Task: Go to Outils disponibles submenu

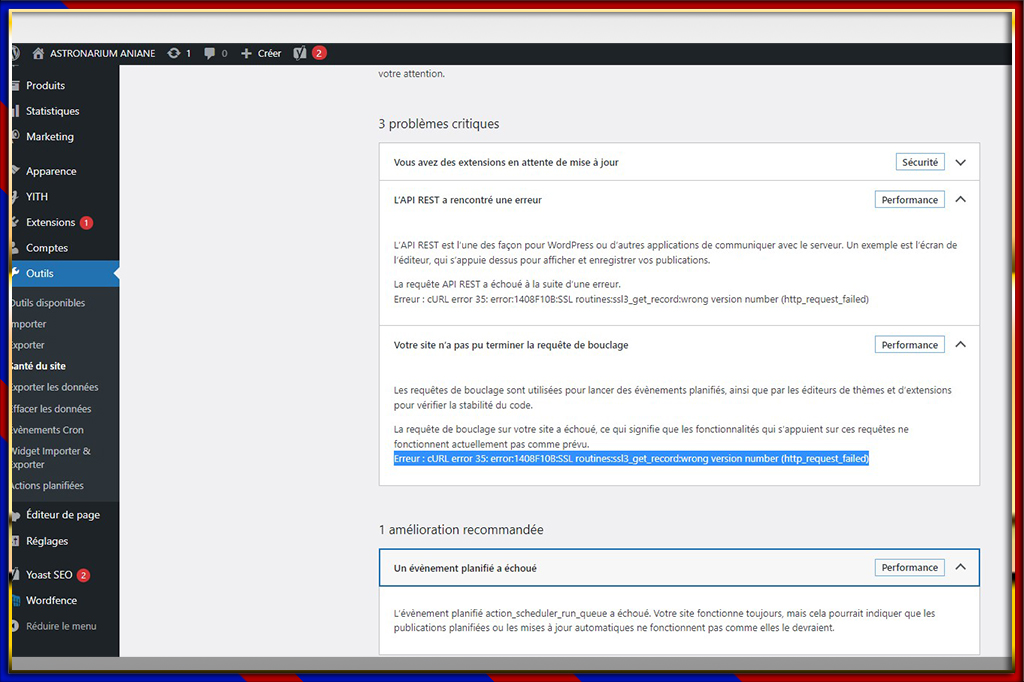Action: coord(48,303)
